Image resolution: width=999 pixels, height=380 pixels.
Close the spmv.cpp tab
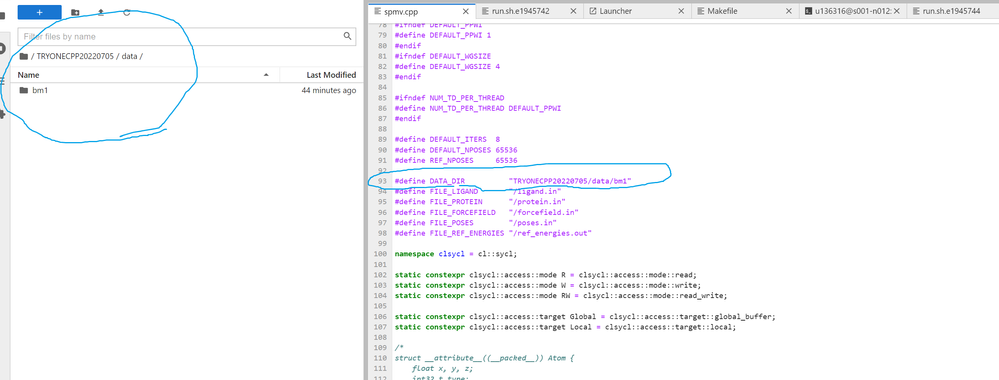pyautogui.click(x=466, y=11)
